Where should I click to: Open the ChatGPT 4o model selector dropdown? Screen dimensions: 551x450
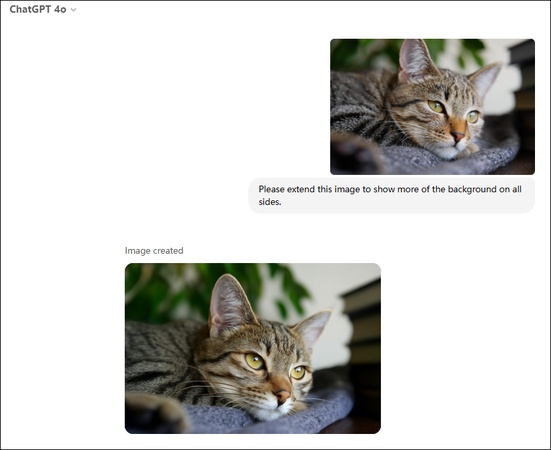tap(43, 9)
